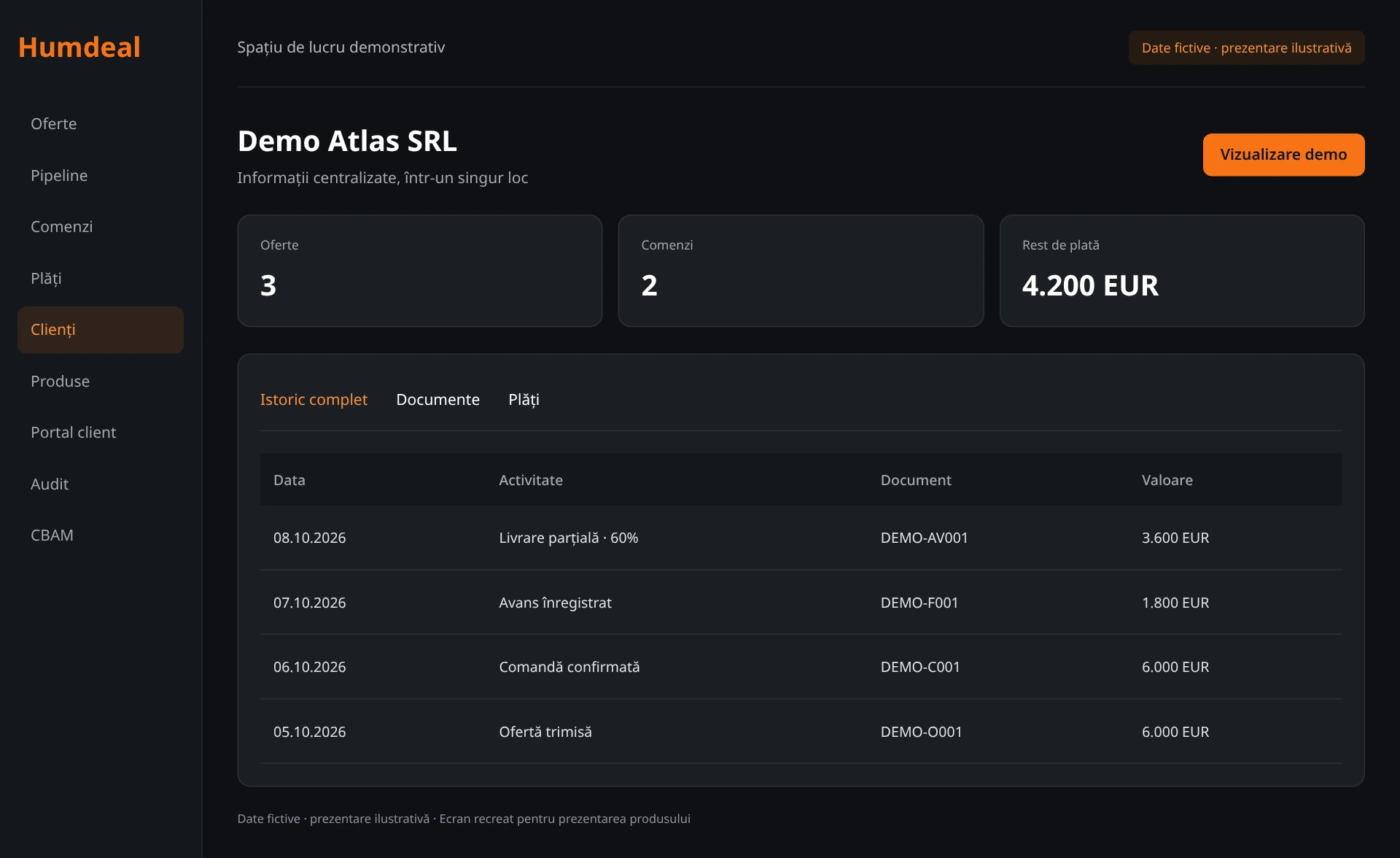Switch to the Istoric complet tab
This screenshot has width=1400, height=858.
(314, 400)
